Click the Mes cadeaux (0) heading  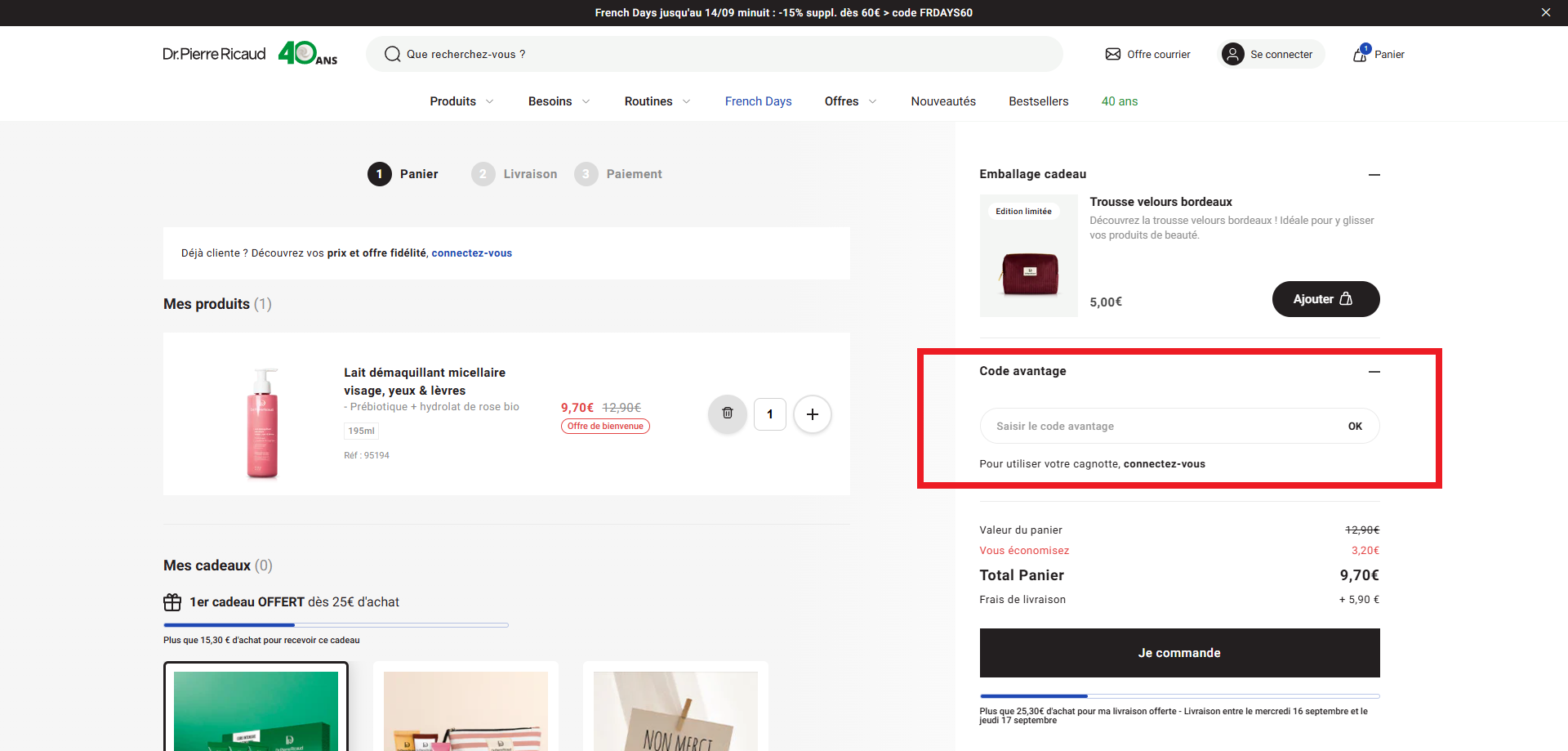(218, 565)
